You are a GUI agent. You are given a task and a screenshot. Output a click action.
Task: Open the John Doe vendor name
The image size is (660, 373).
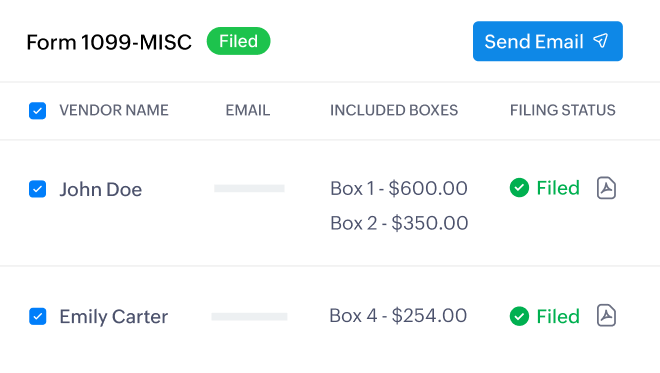(x=101, y=189)
